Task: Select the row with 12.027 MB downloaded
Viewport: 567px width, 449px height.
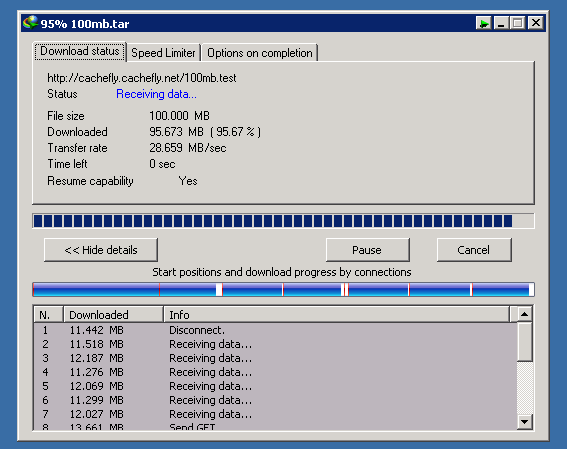Action: click(x=275, y=414)
